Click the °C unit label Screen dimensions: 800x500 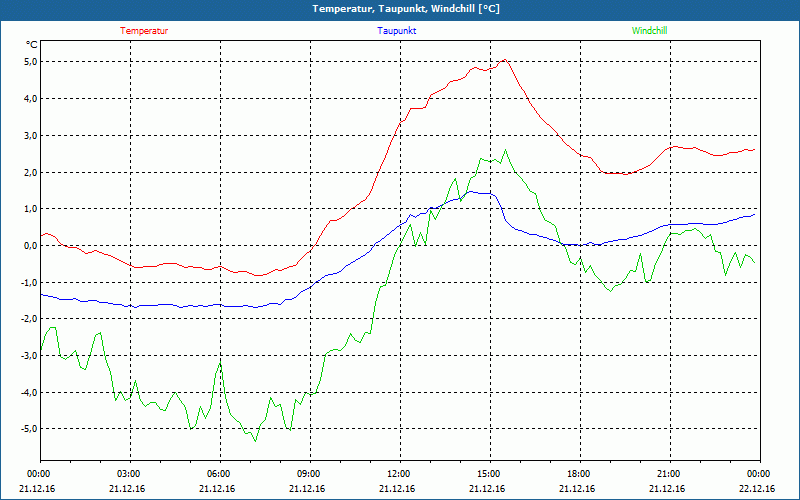click(x=32, y=45)
